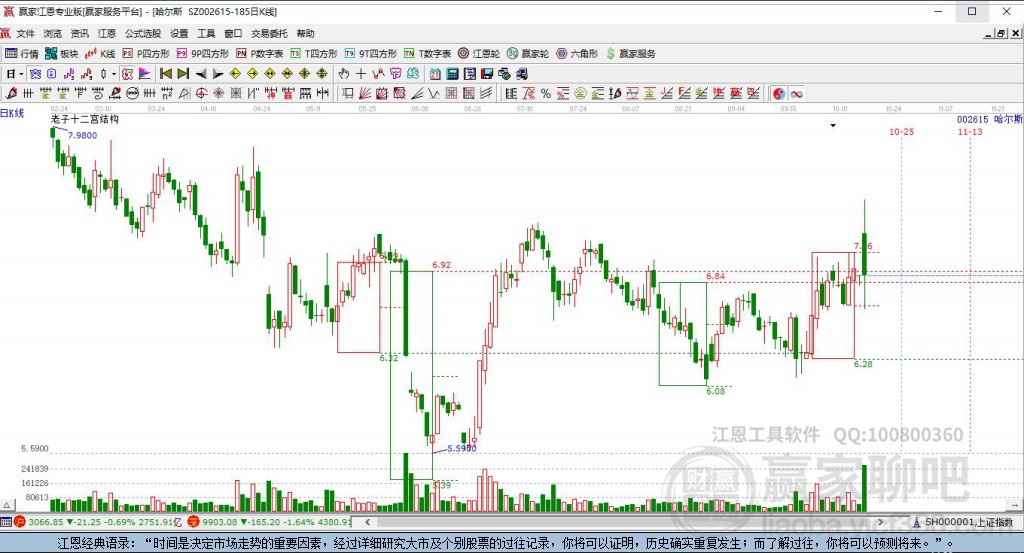
Task: Click the 11-13 date marker
Action: 970,132
